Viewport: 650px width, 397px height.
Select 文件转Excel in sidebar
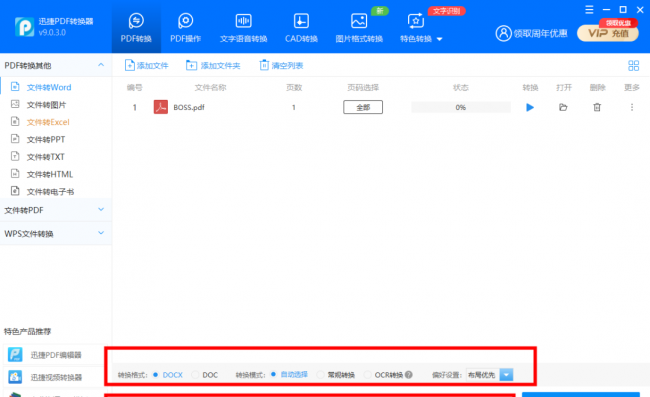coord(48,122)
